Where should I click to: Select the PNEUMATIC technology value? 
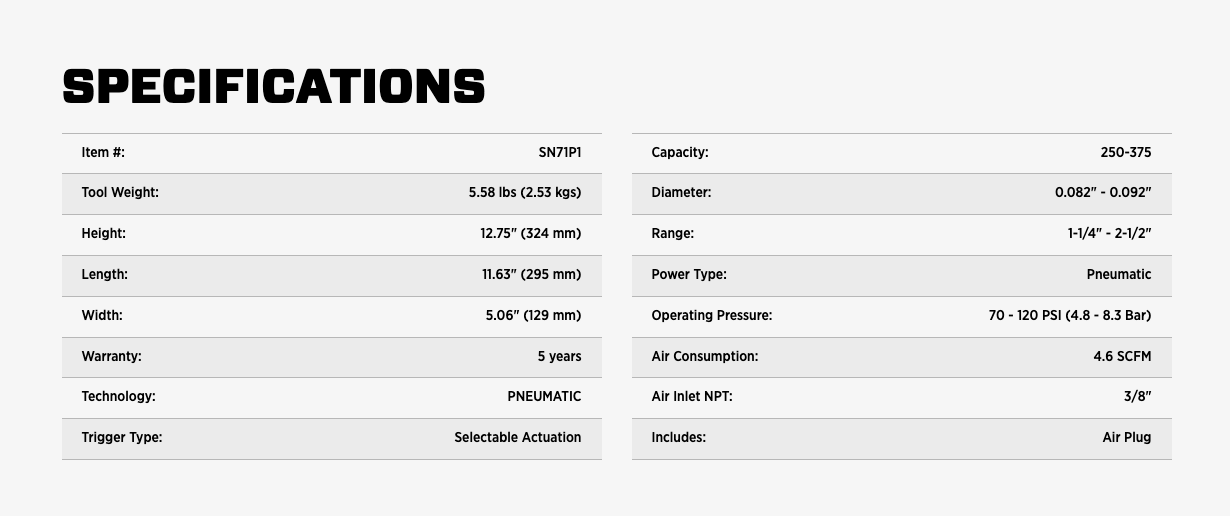click(544, 397)
